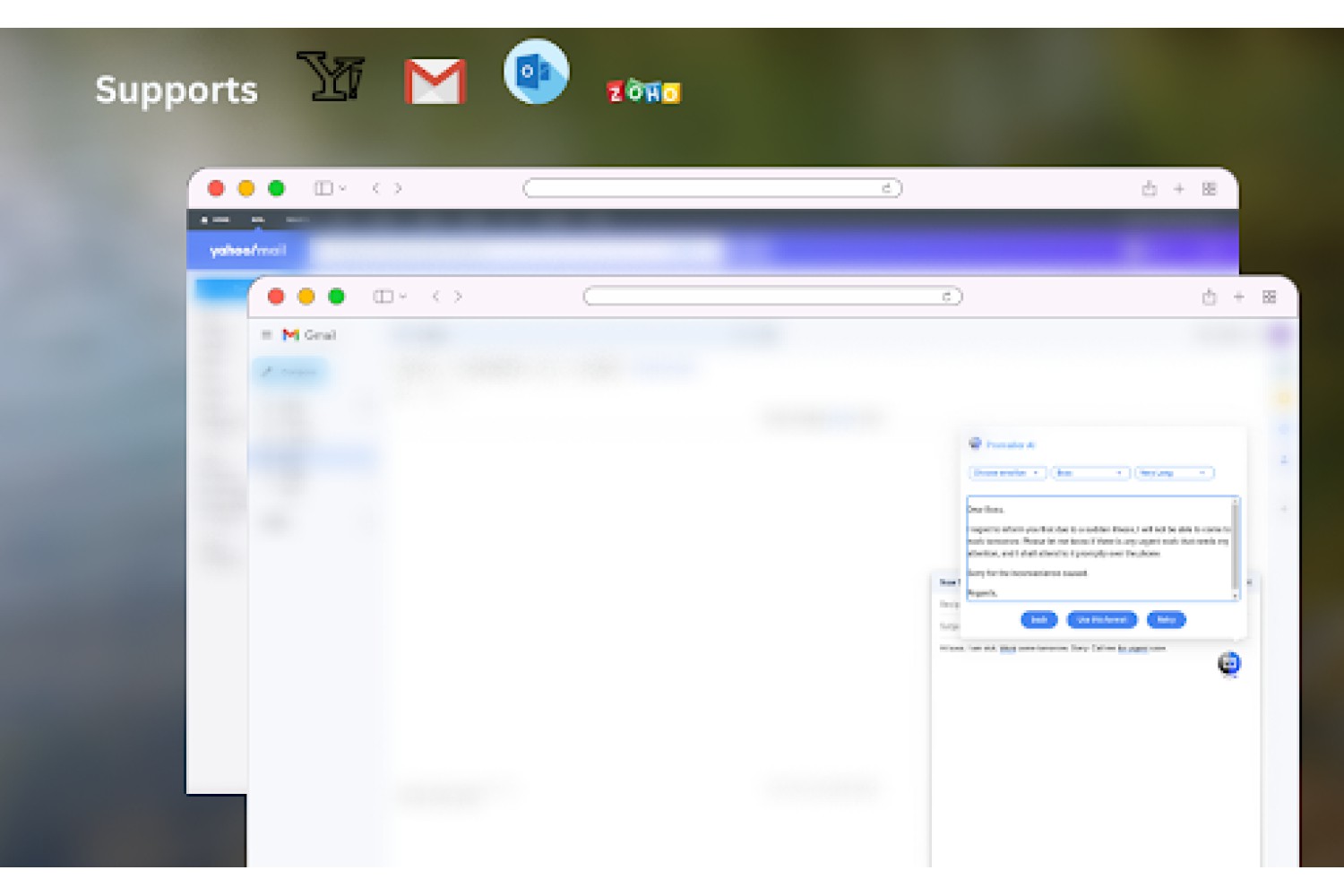The height and width of the screenshot is (896, 1344).
Task: Show the tab overview in the Yahoo window
Action: point(1210,189)
